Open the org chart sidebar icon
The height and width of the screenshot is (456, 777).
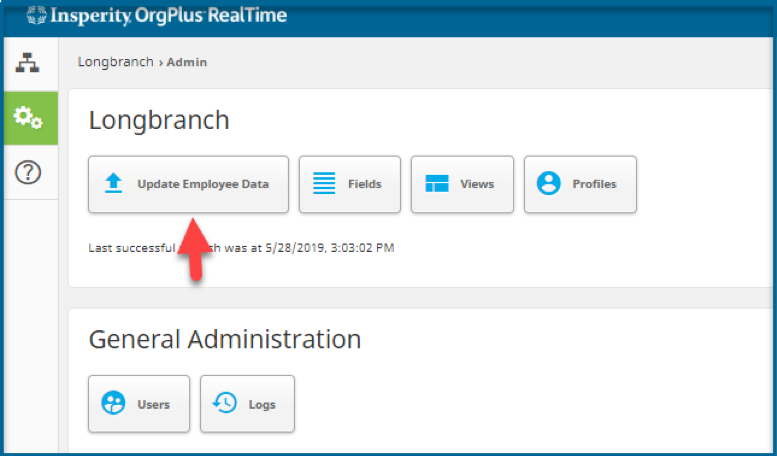[x=27, y=63]
